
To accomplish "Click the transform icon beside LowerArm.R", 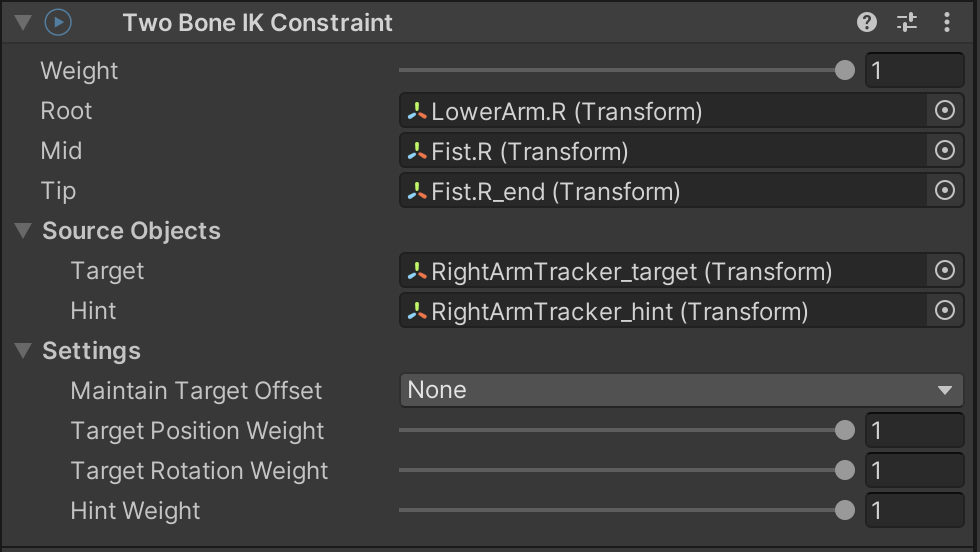I will (x=417, y=112).
